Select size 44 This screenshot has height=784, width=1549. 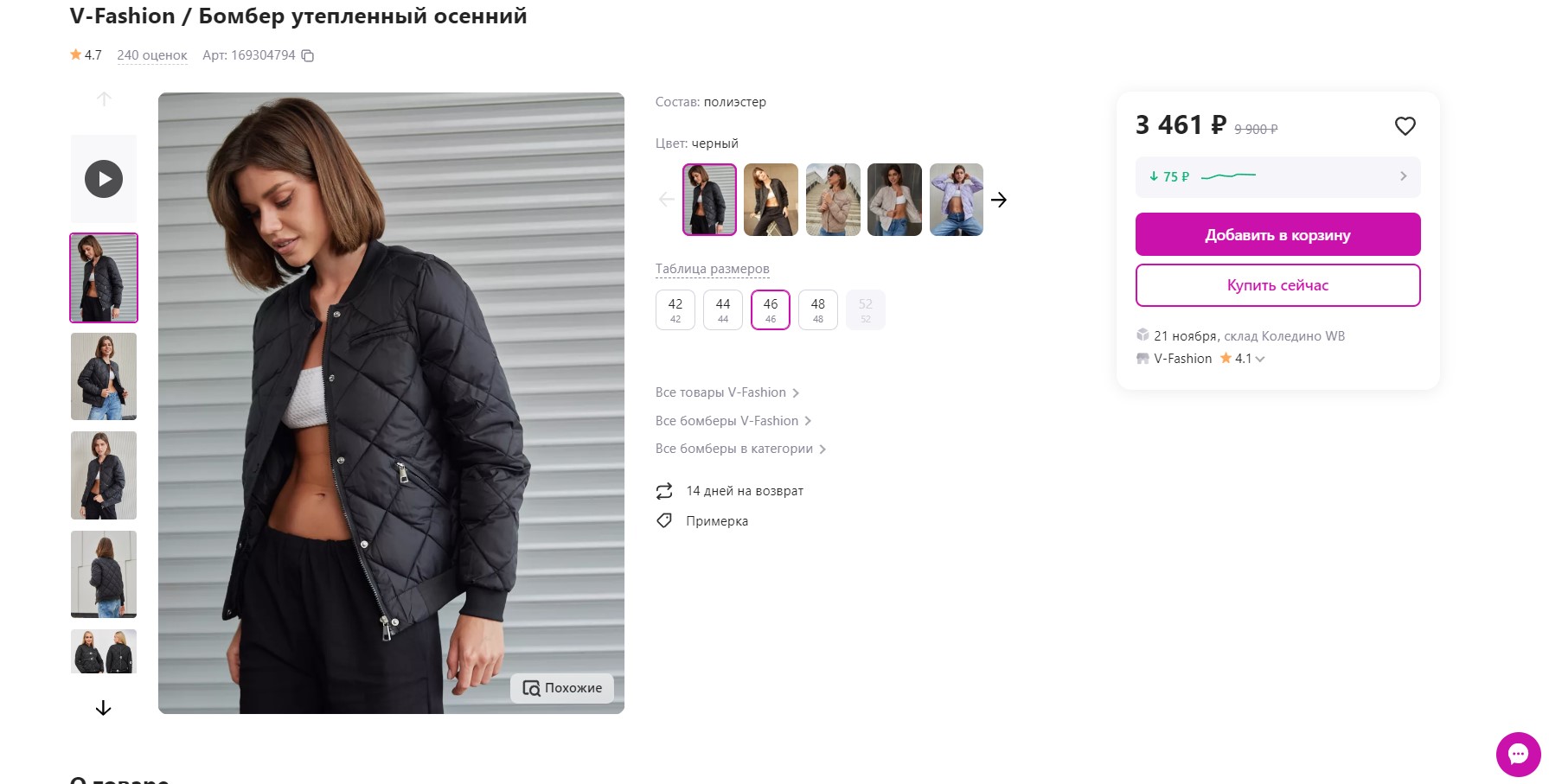click(x=723, y=309)
